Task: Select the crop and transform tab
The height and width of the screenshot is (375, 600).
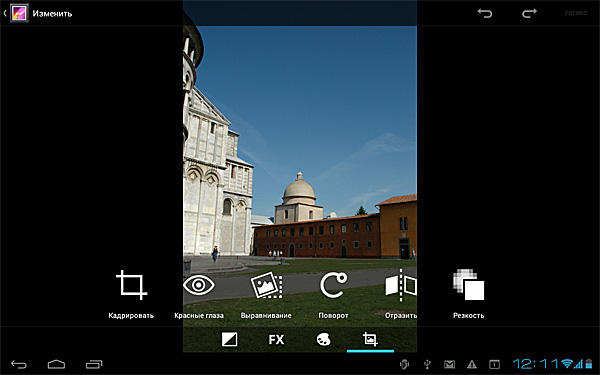Action: point(370,339)
